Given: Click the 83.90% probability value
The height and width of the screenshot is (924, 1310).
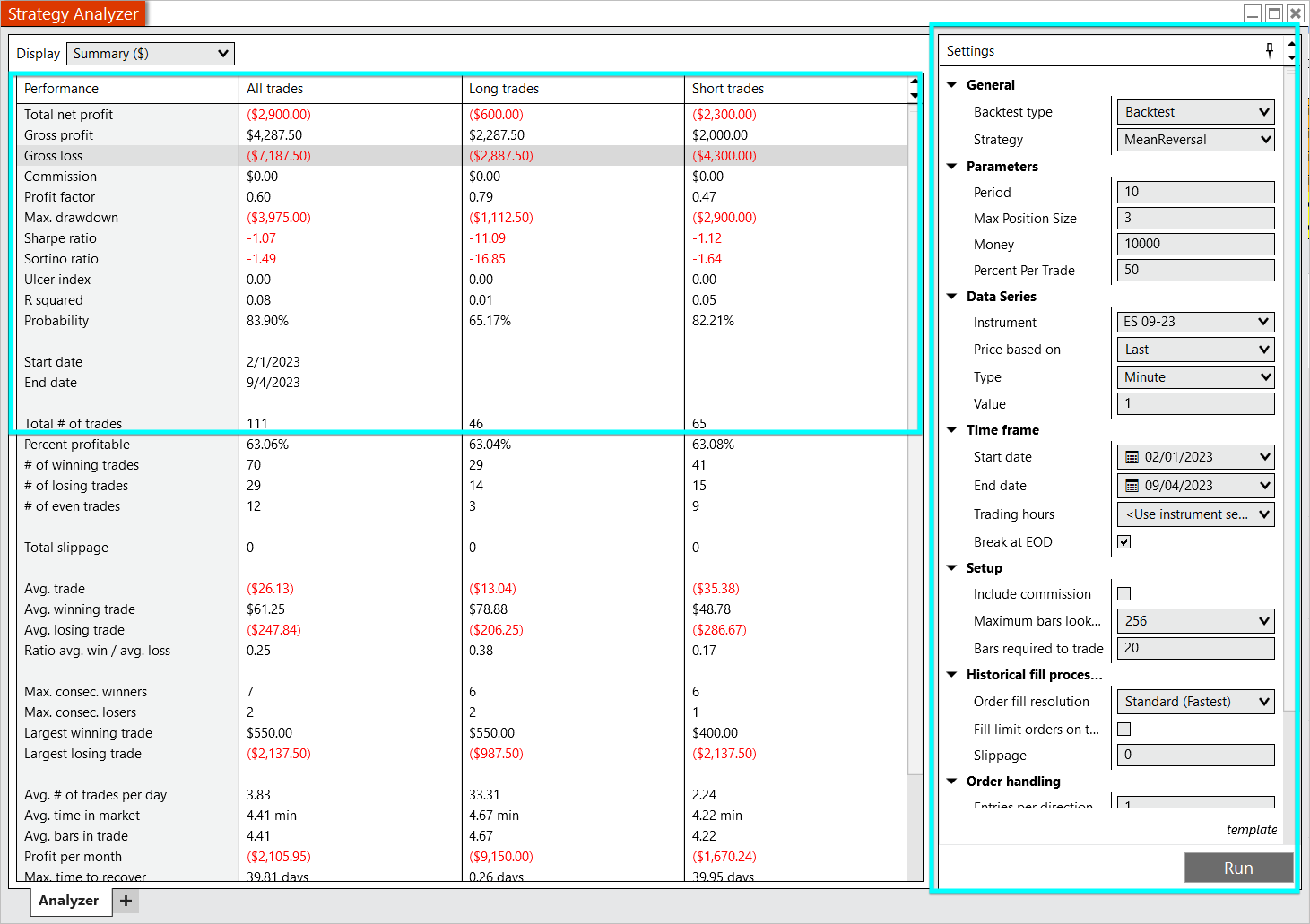Looking at the screenshot, I should click(267, 321).
